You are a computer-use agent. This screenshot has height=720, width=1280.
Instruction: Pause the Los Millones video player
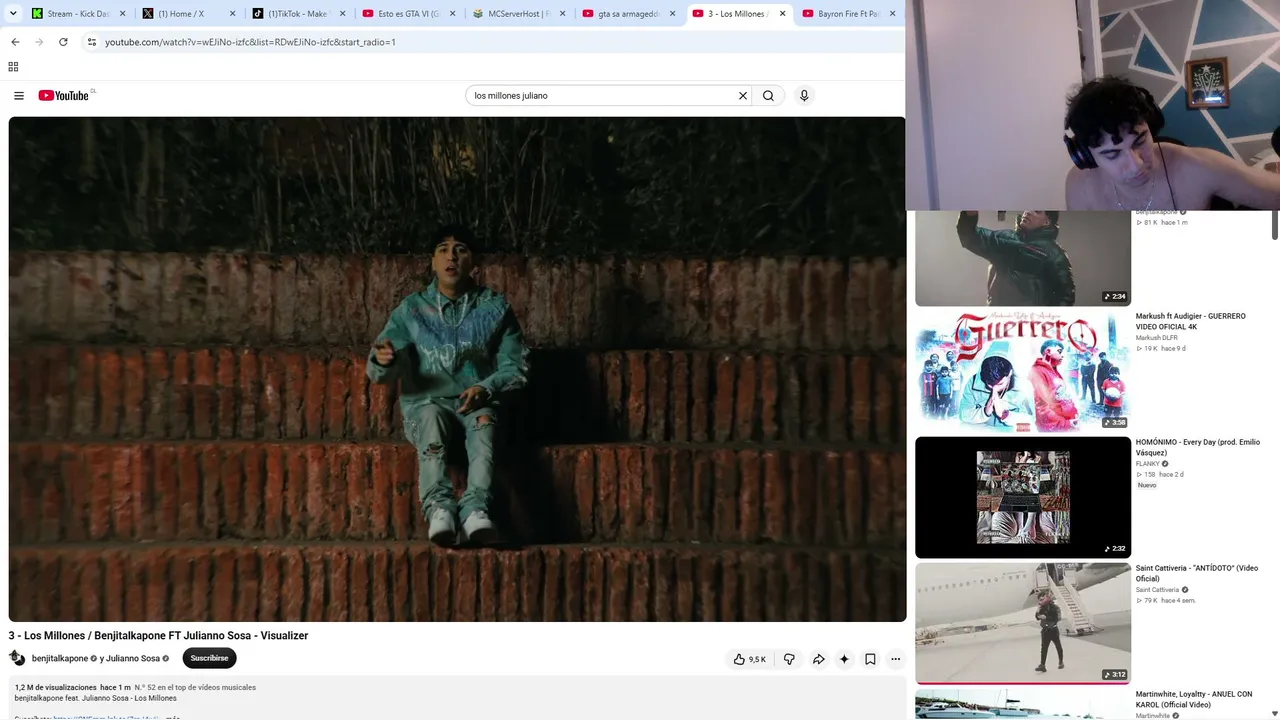coord(457,369)
